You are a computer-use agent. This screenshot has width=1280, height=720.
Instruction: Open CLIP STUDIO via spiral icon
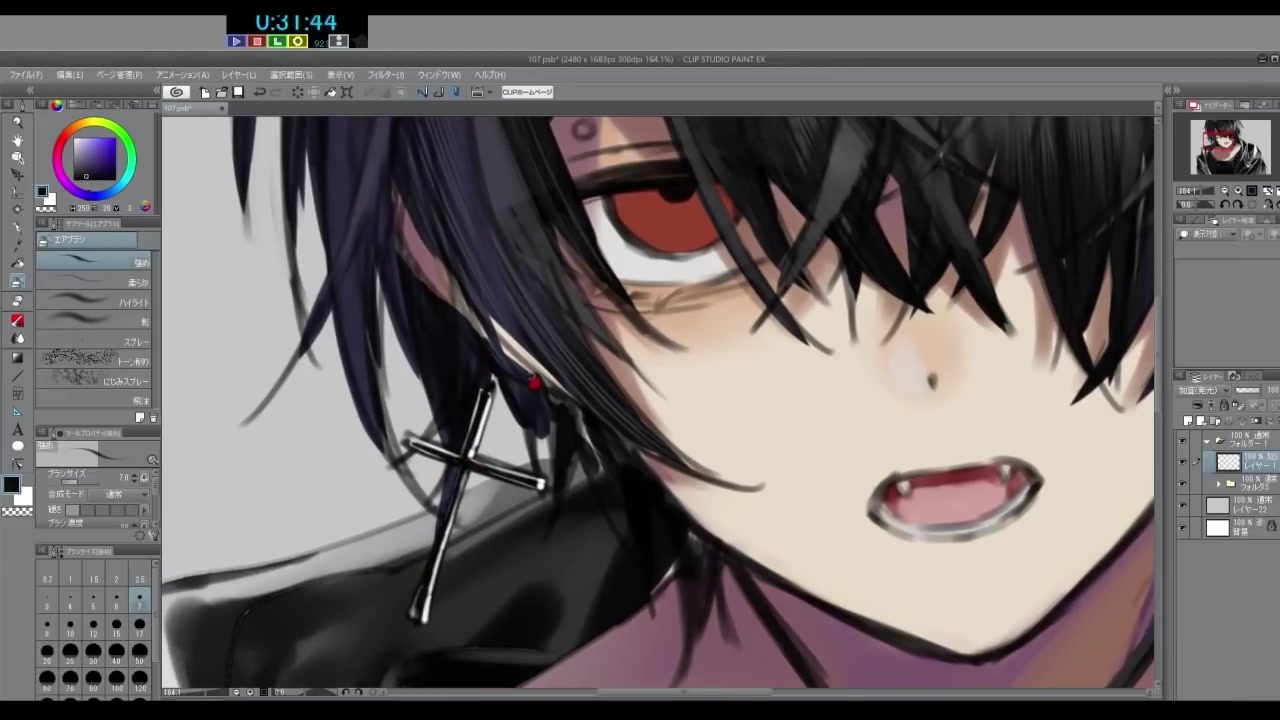click(x=177, y=92)
